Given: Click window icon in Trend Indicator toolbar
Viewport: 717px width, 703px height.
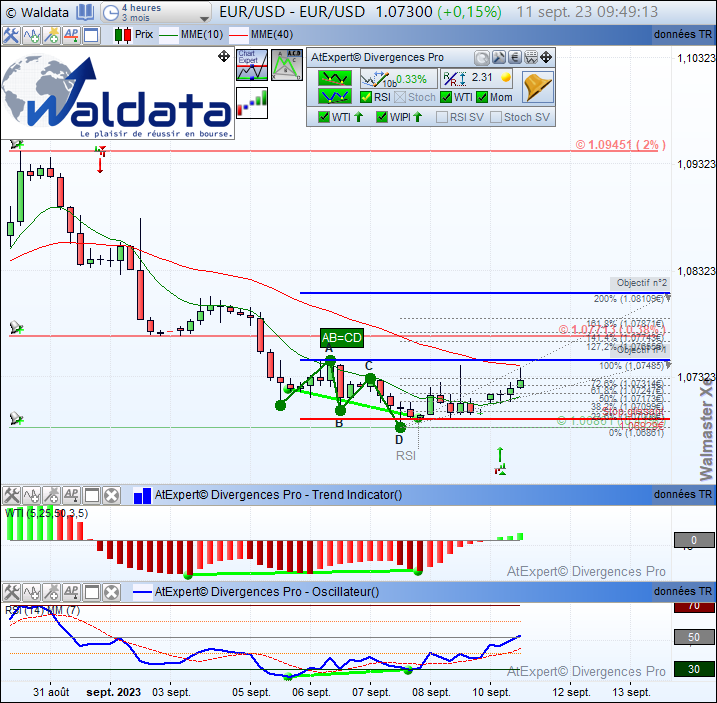Looking at the screenshot, I should (x=91, y=495).
